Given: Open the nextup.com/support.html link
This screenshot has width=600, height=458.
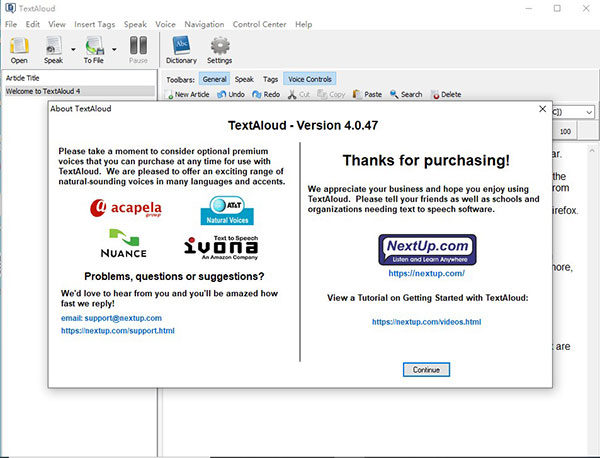Looking at the screenshot, I should [x=118, y=331].
